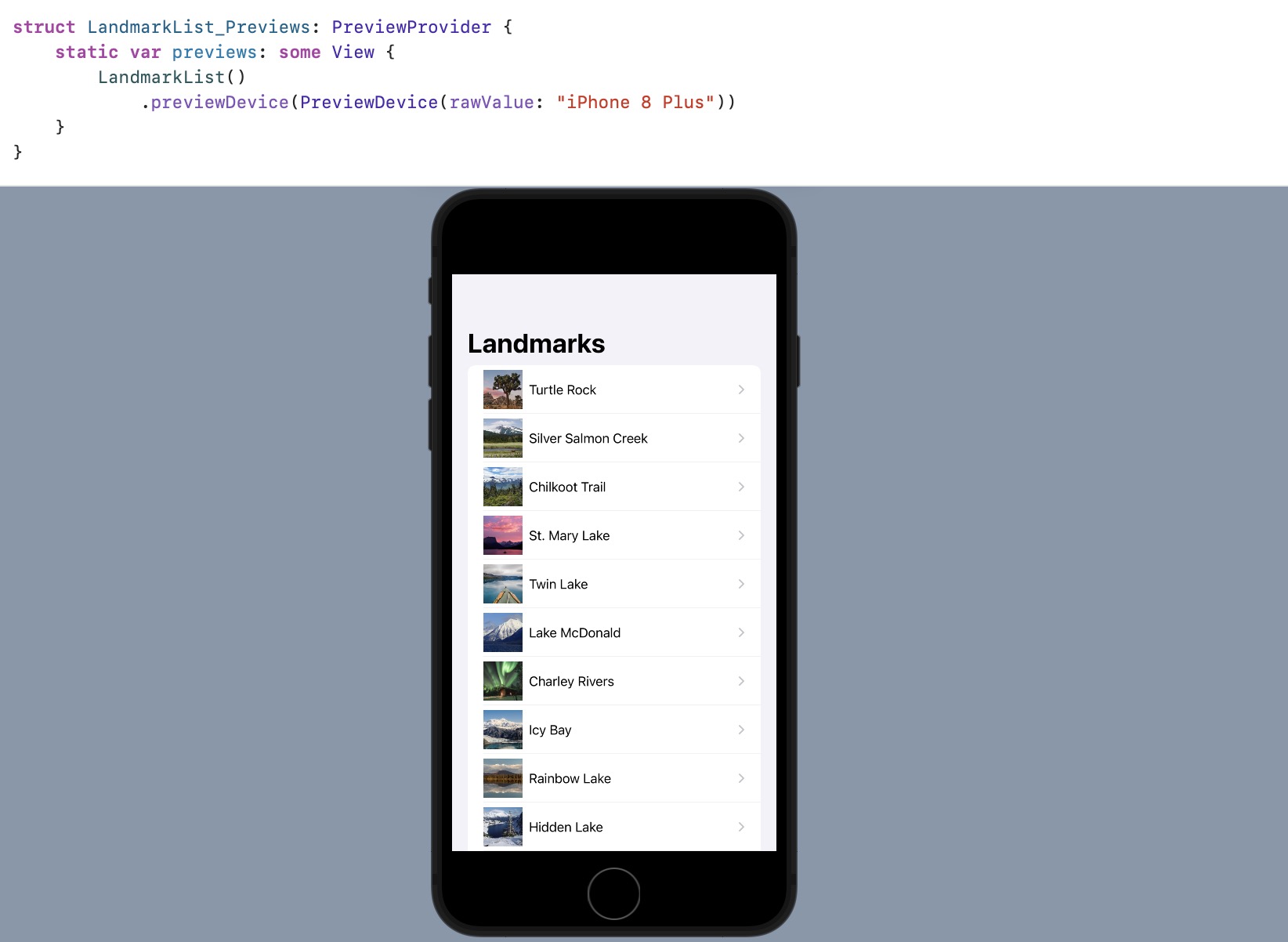1288x942 pixels.
Task: Click the chevron on St. Mary Lake row
Action: (741, 535)
